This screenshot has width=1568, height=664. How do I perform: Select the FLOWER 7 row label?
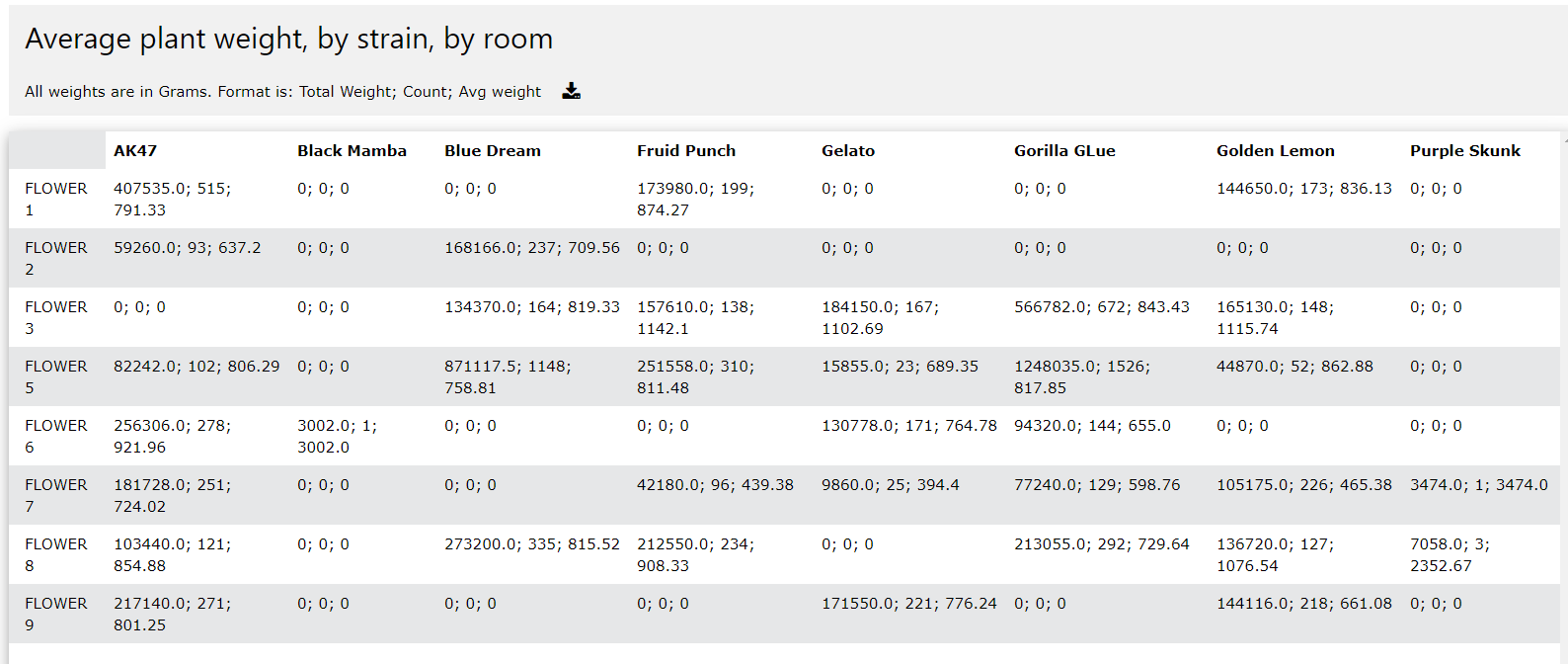coord(55,495)
